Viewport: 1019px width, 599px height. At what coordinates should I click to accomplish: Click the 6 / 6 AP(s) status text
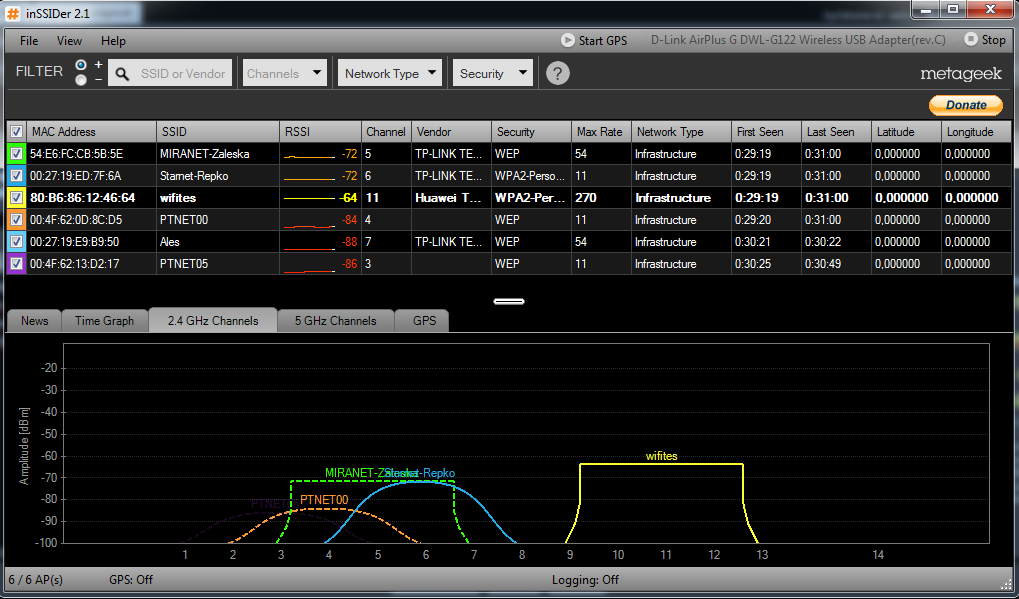36,580
